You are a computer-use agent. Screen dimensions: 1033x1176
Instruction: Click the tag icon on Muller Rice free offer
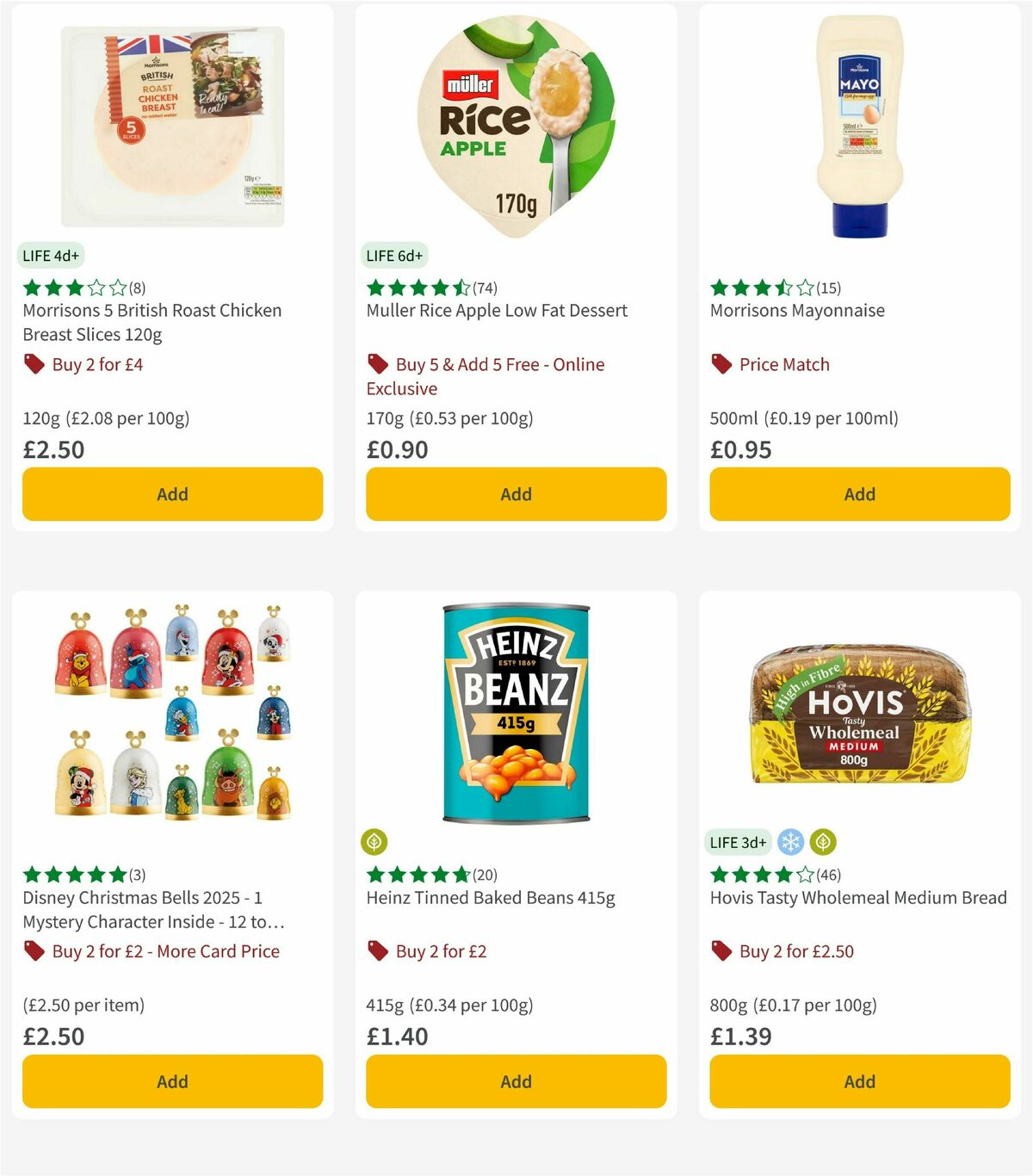pos(377,364)
